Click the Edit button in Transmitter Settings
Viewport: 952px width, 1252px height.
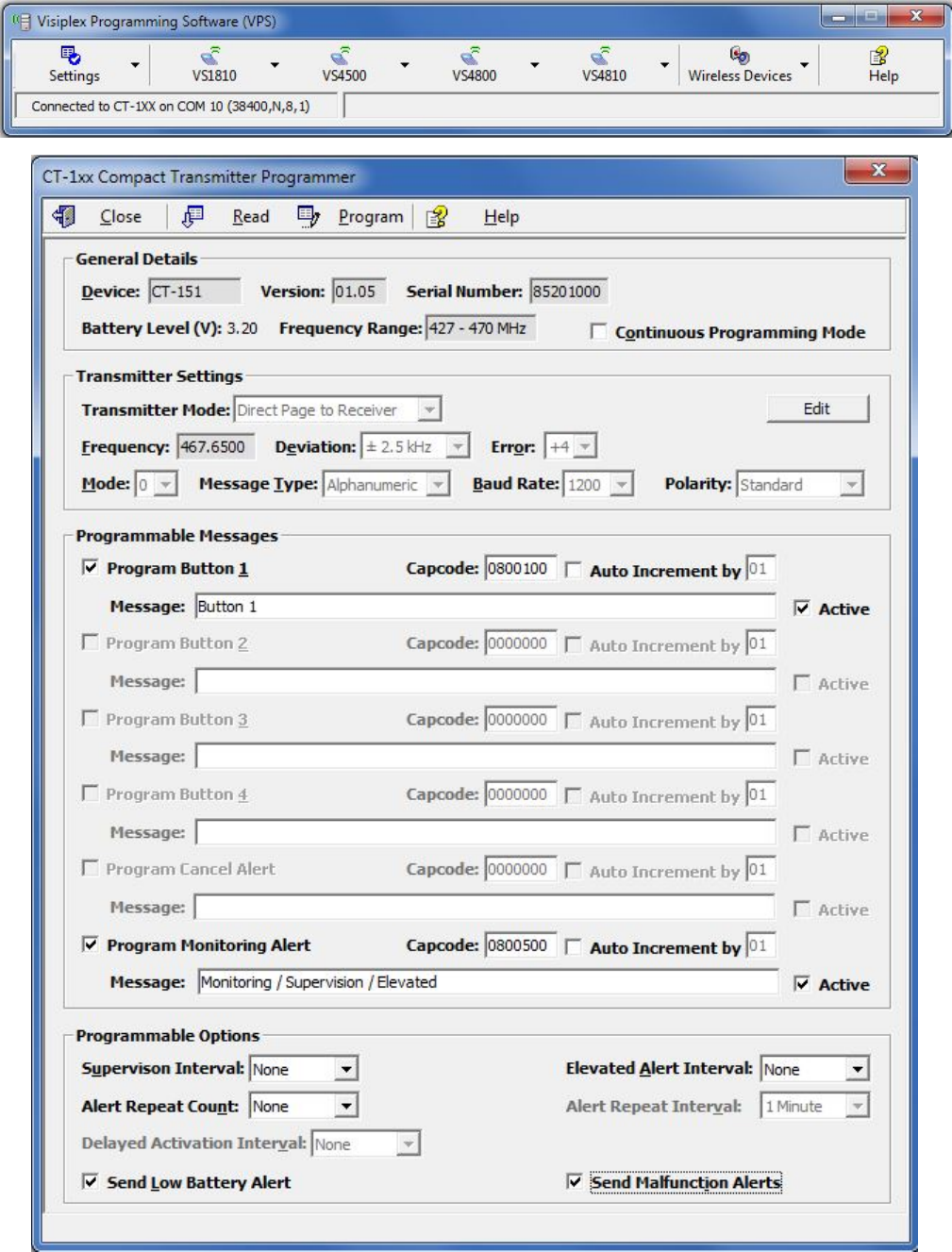[x=817, y=409]
